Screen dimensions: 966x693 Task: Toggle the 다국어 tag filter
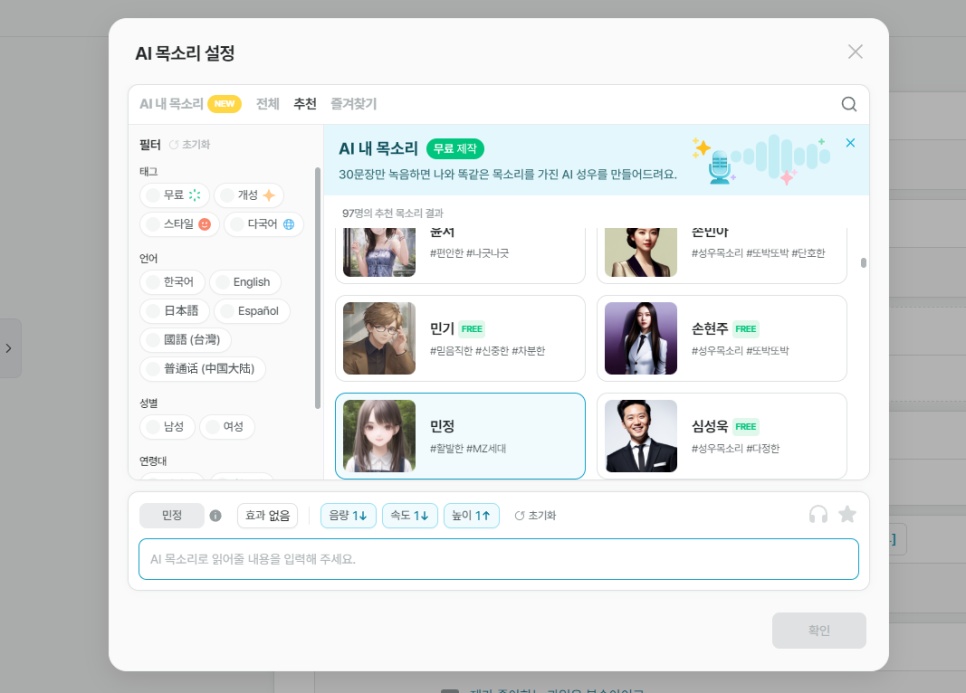click(x=264, y=224)
